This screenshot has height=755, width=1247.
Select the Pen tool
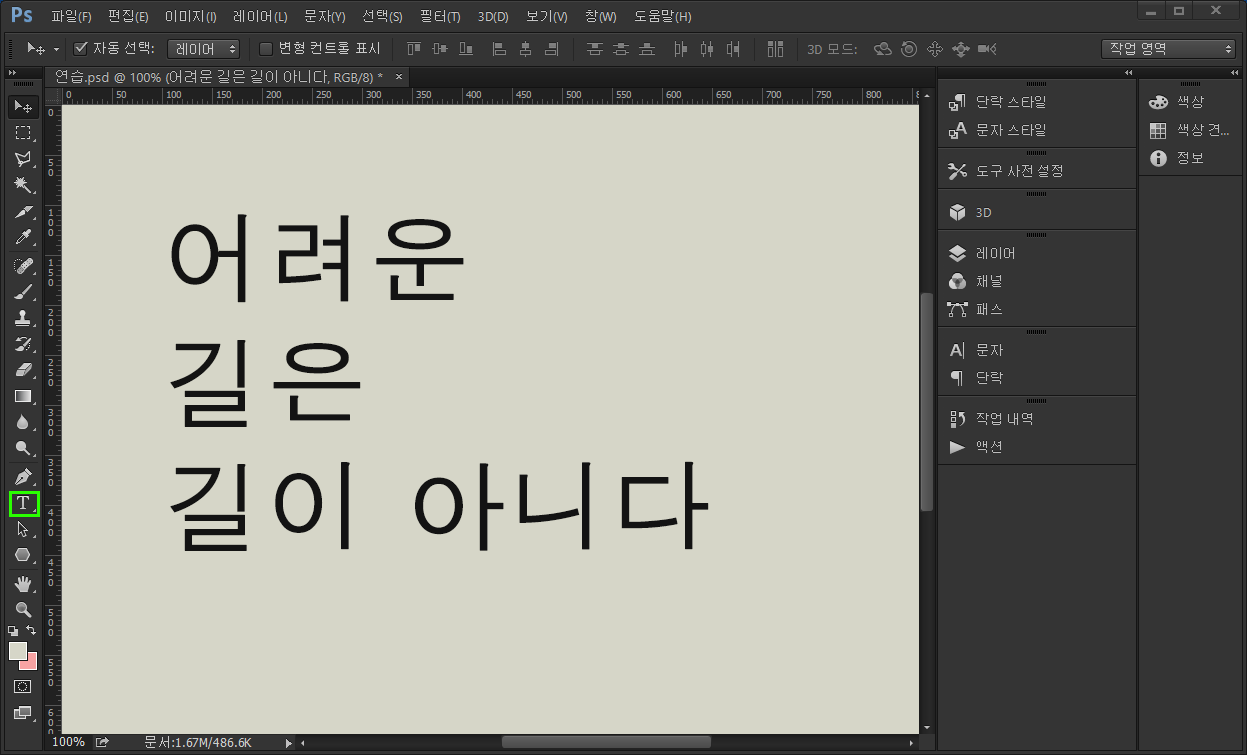22,476
